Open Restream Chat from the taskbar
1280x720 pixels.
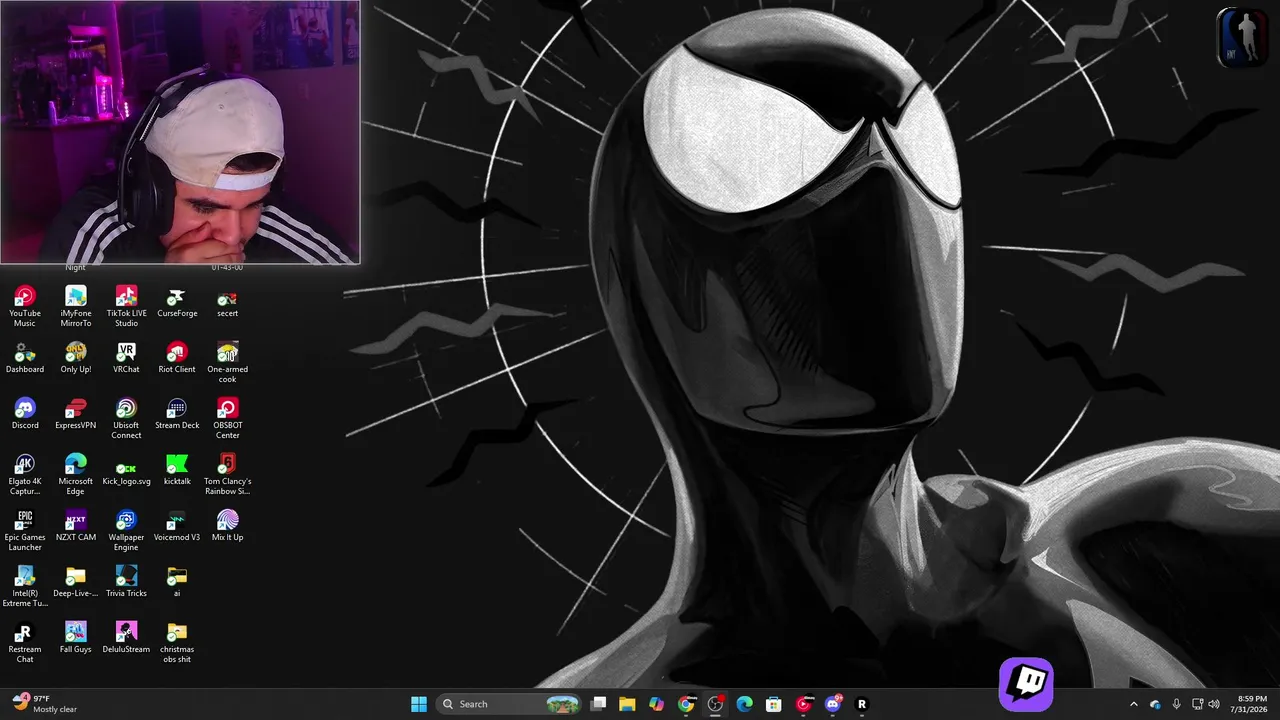[x=861, y=704]
